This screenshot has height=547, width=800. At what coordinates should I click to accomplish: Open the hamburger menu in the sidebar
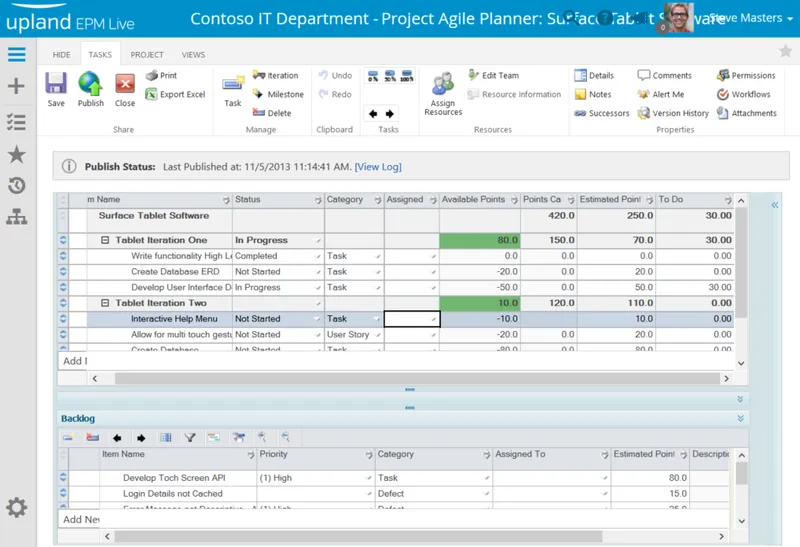coord(17,54)
